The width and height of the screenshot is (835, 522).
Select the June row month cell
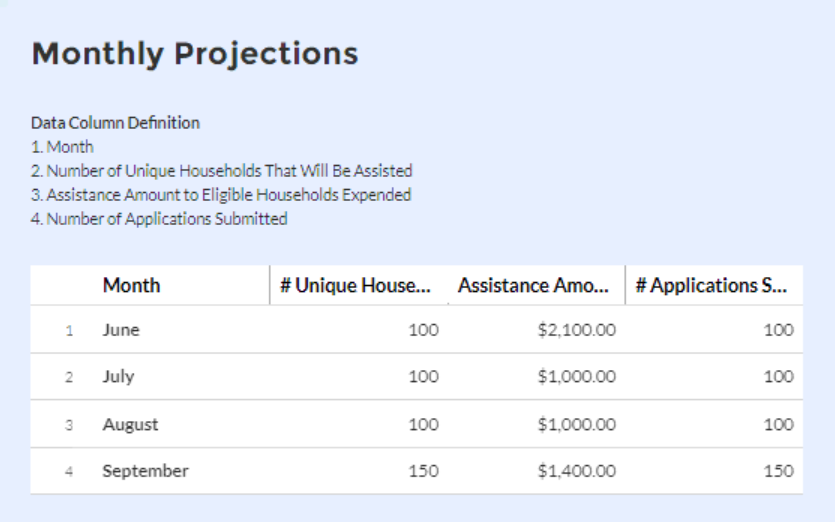pyautogui.click(x=121, y=330)
